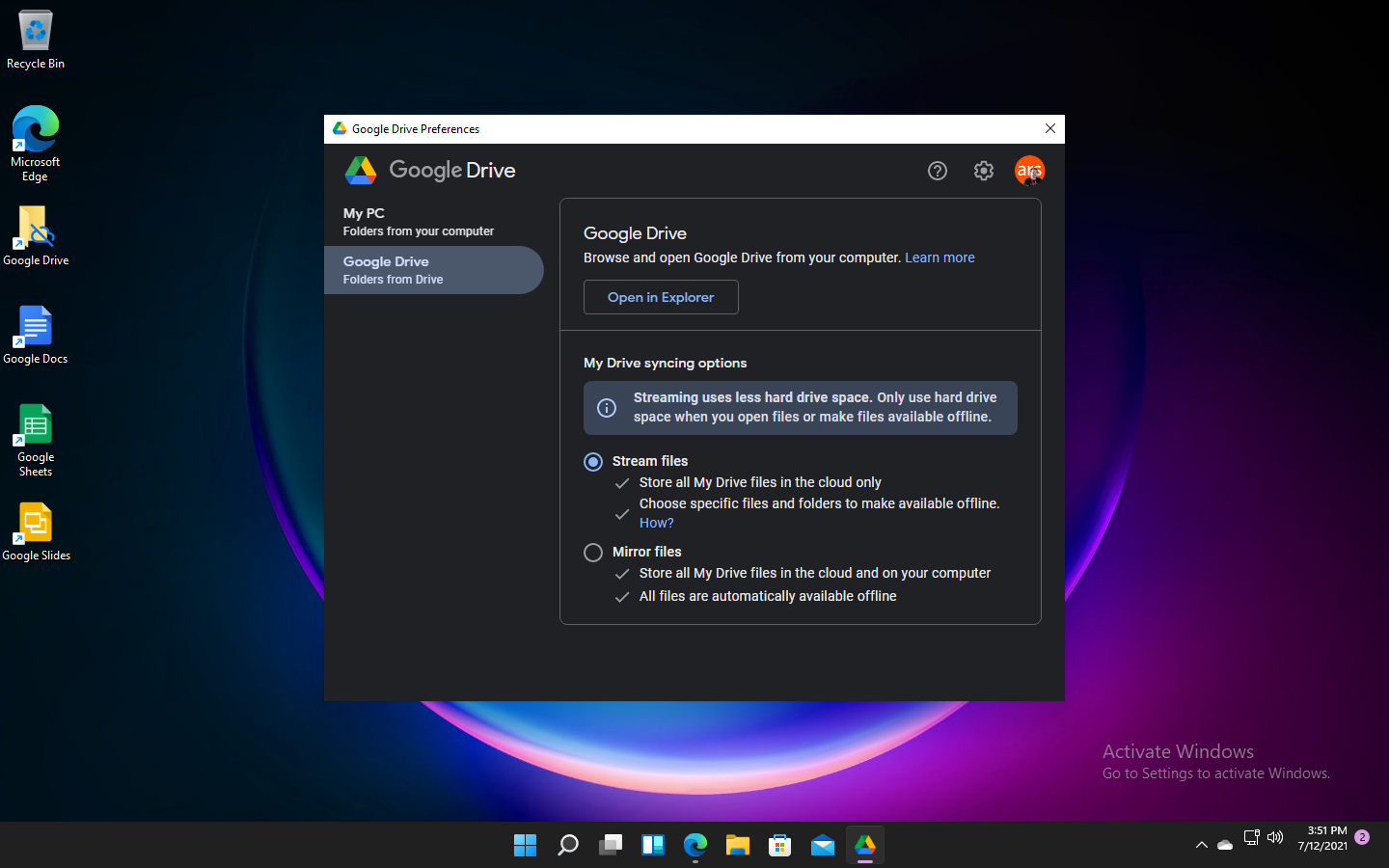Select the Mirror files option
The height and width of the screenshot is (868, 1389).
click(x=593, y=552)
